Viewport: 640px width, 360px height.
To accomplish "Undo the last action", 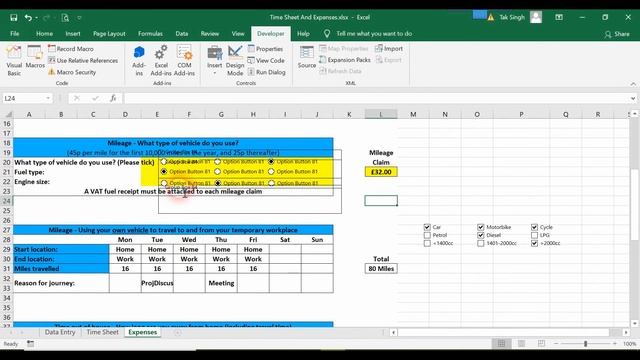I will click(28, 18).
